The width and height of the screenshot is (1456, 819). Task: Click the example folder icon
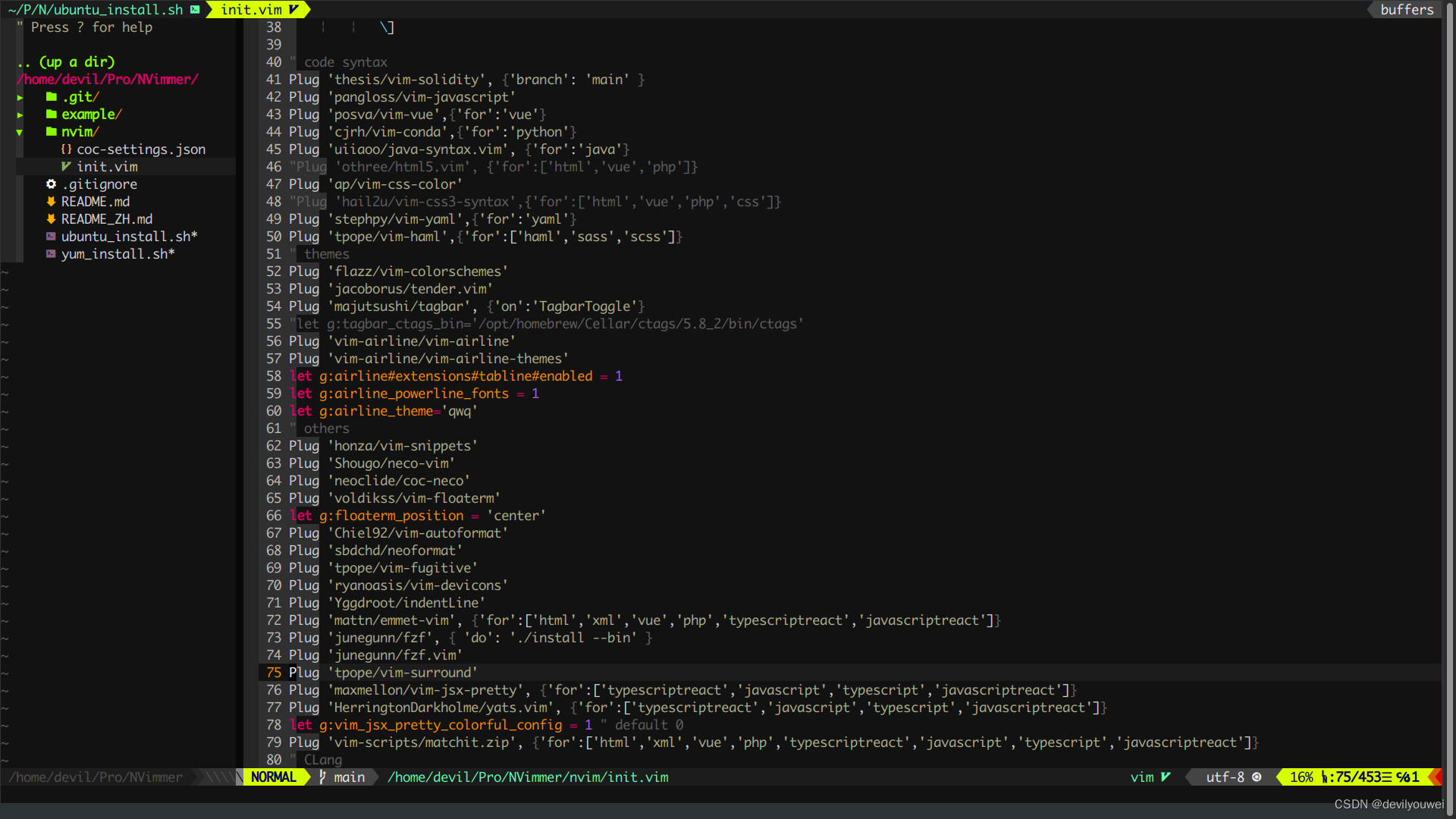(x=52, y=114)
